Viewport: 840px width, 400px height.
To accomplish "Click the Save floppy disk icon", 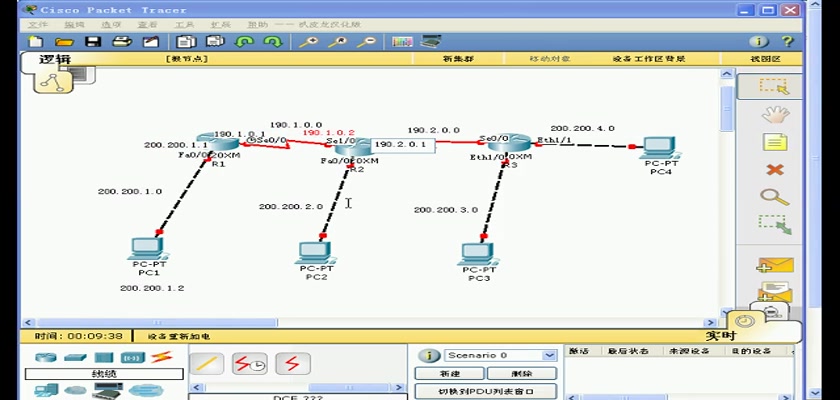I will 92,42.
